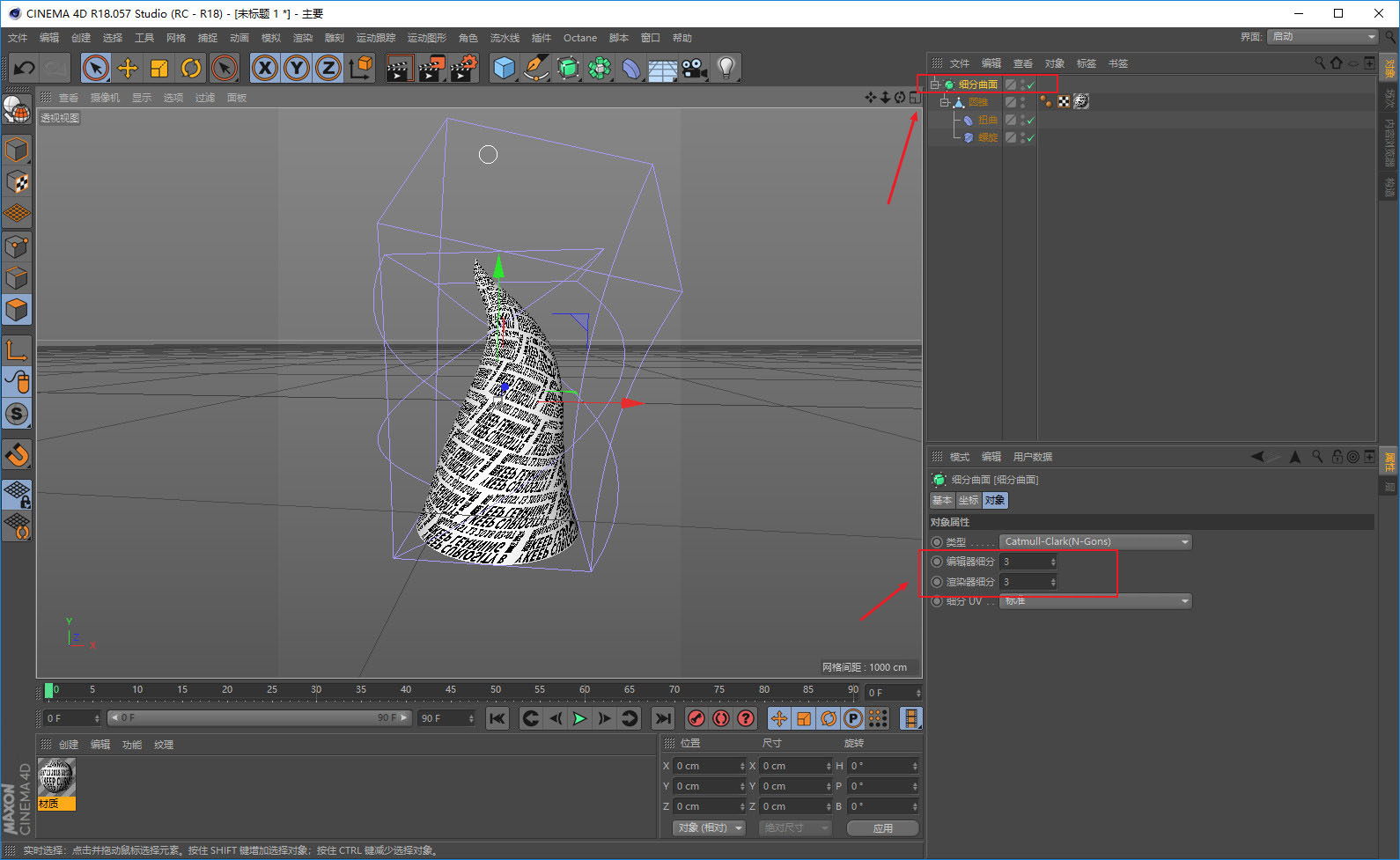Toggle the green check on 细分曲面 object

[x=1030, y=85]
